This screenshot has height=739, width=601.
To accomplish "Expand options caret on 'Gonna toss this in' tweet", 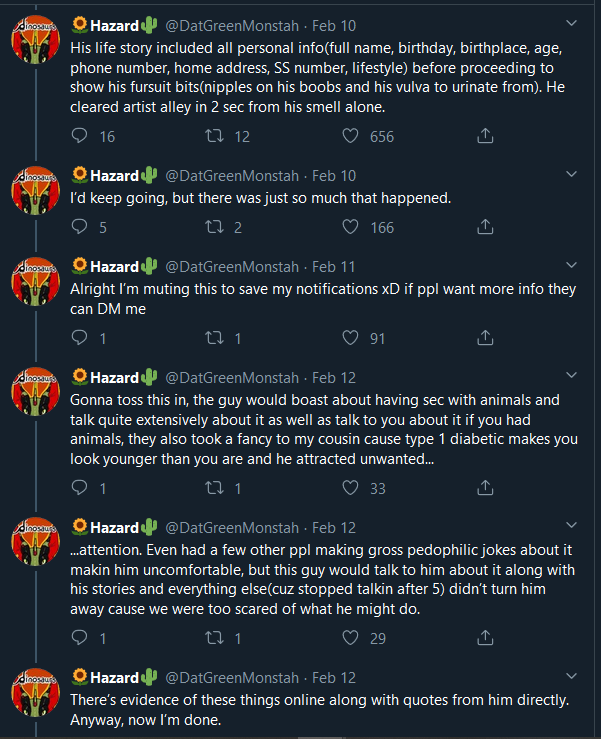I will point(571,375).
